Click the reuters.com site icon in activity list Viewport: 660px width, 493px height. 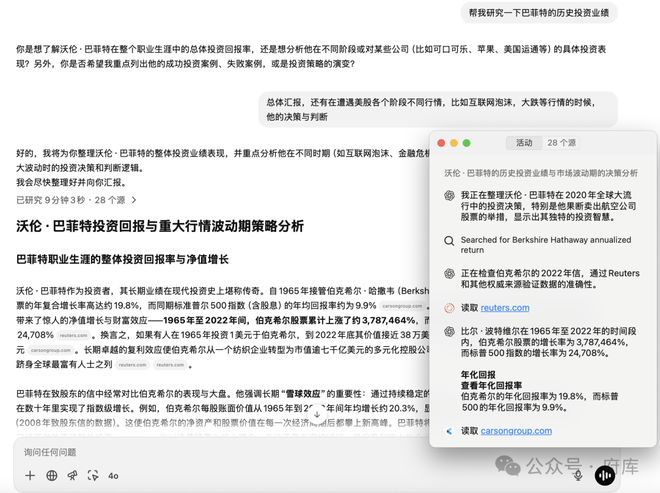coord(449,308)
